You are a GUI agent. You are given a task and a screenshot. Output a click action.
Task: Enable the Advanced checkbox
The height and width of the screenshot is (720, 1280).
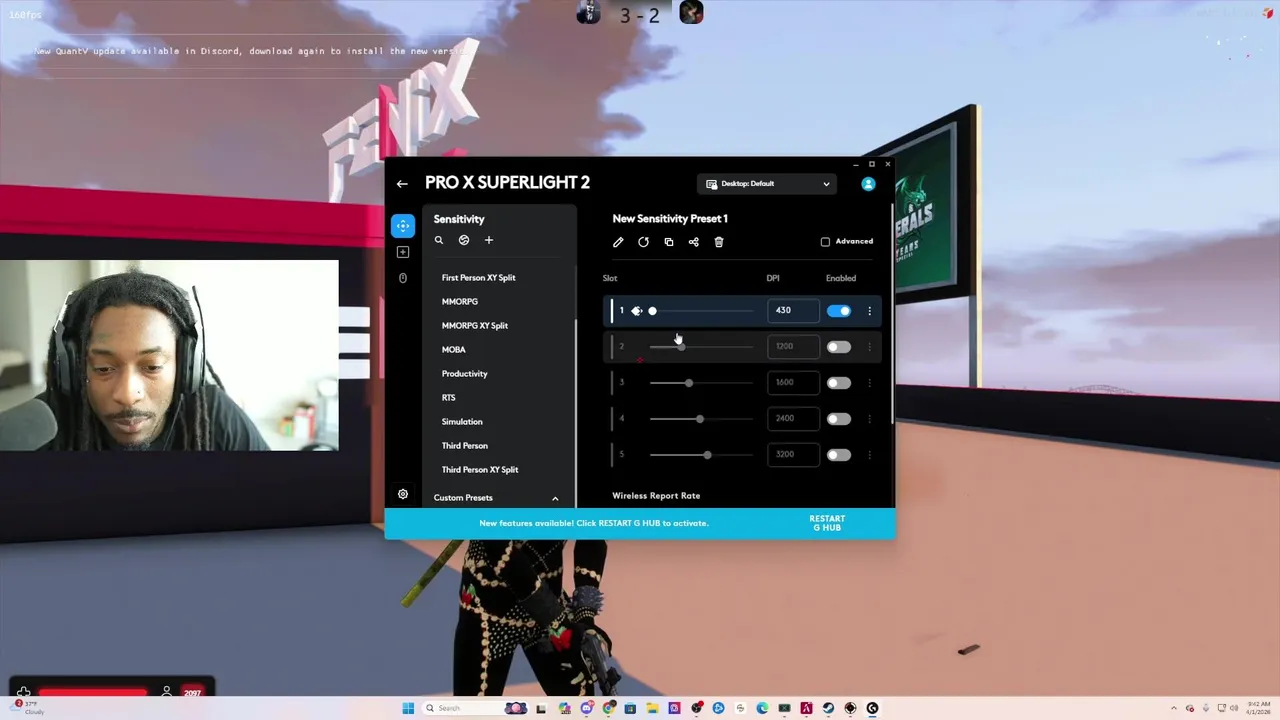click(825, 242)
